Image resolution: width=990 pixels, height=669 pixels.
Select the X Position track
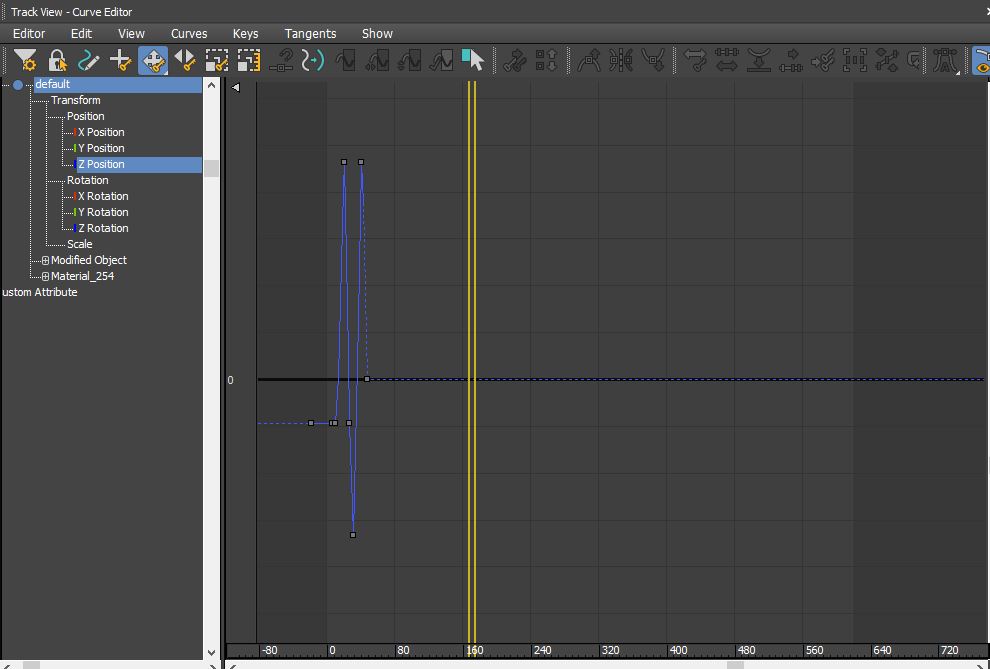(101, 132)
